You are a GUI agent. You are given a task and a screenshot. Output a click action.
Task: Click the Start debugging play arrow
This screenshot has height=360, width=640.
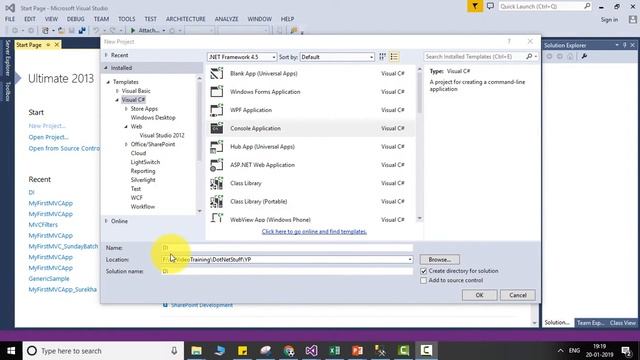tap(133, 30)
